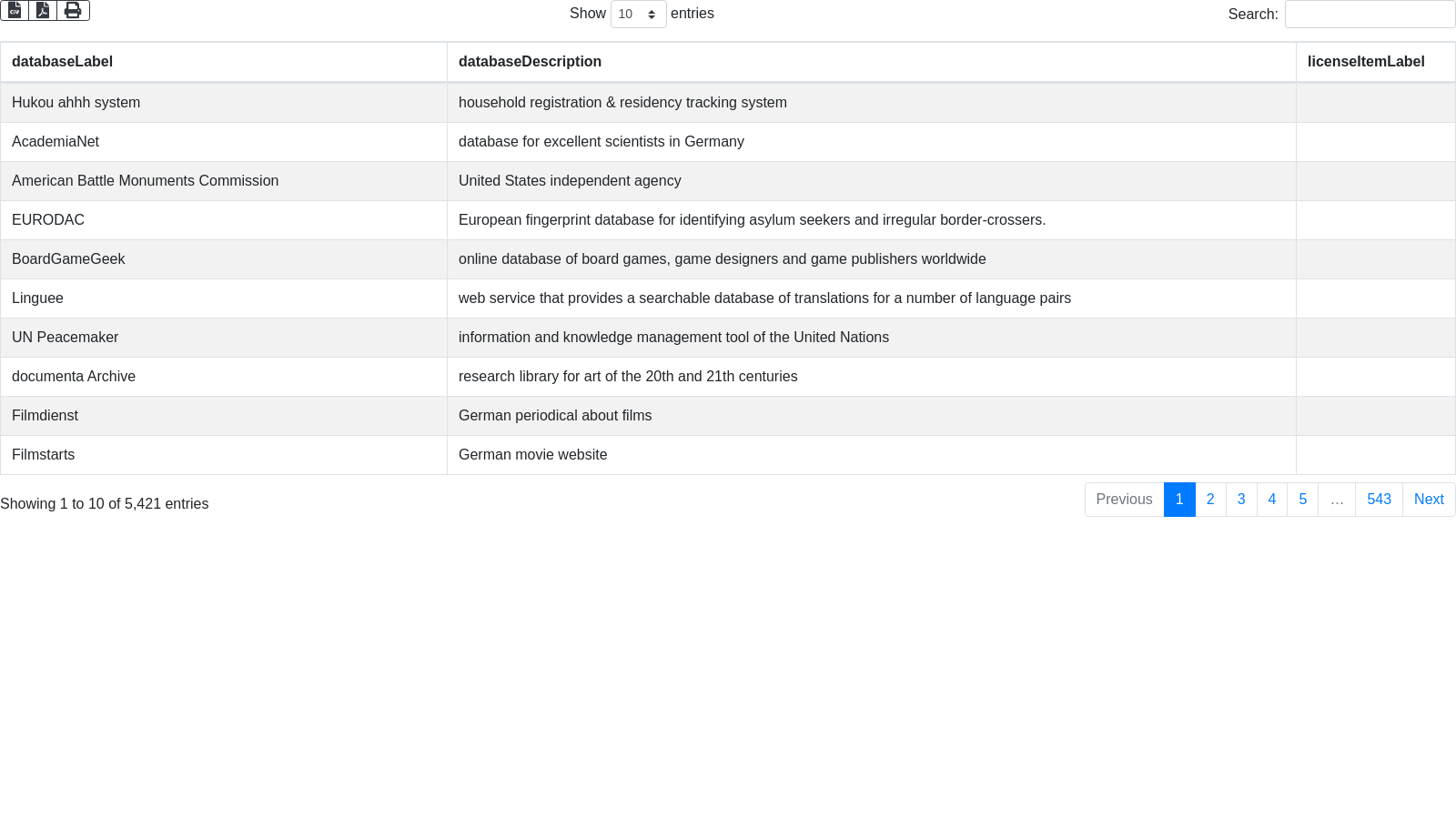The height and width of the screenshot is (819, 1456).
Task: Select the 'BoardGameGeek' cell
Action: 224,259
